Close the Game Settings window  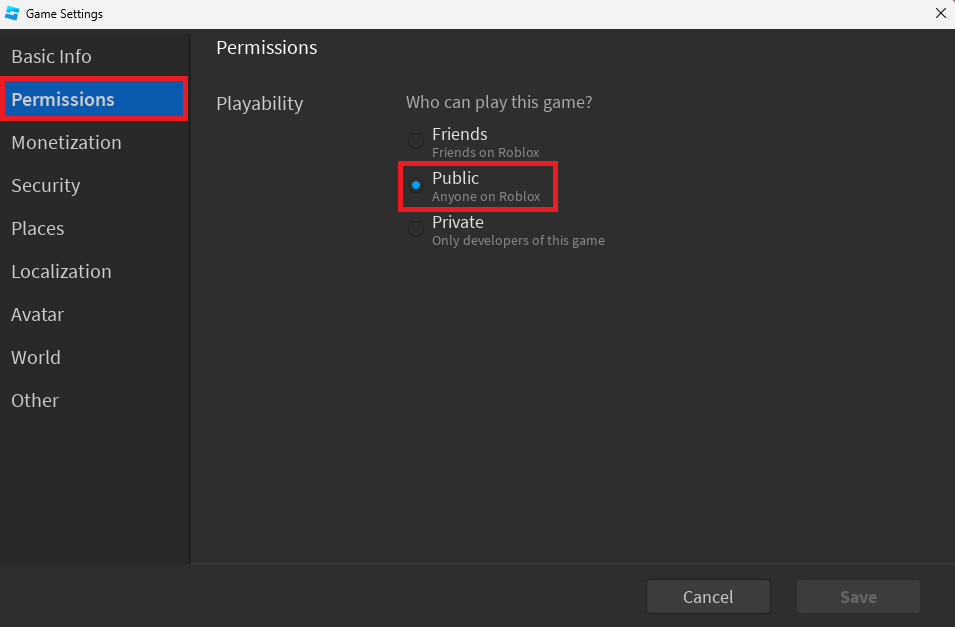[940, 14]
